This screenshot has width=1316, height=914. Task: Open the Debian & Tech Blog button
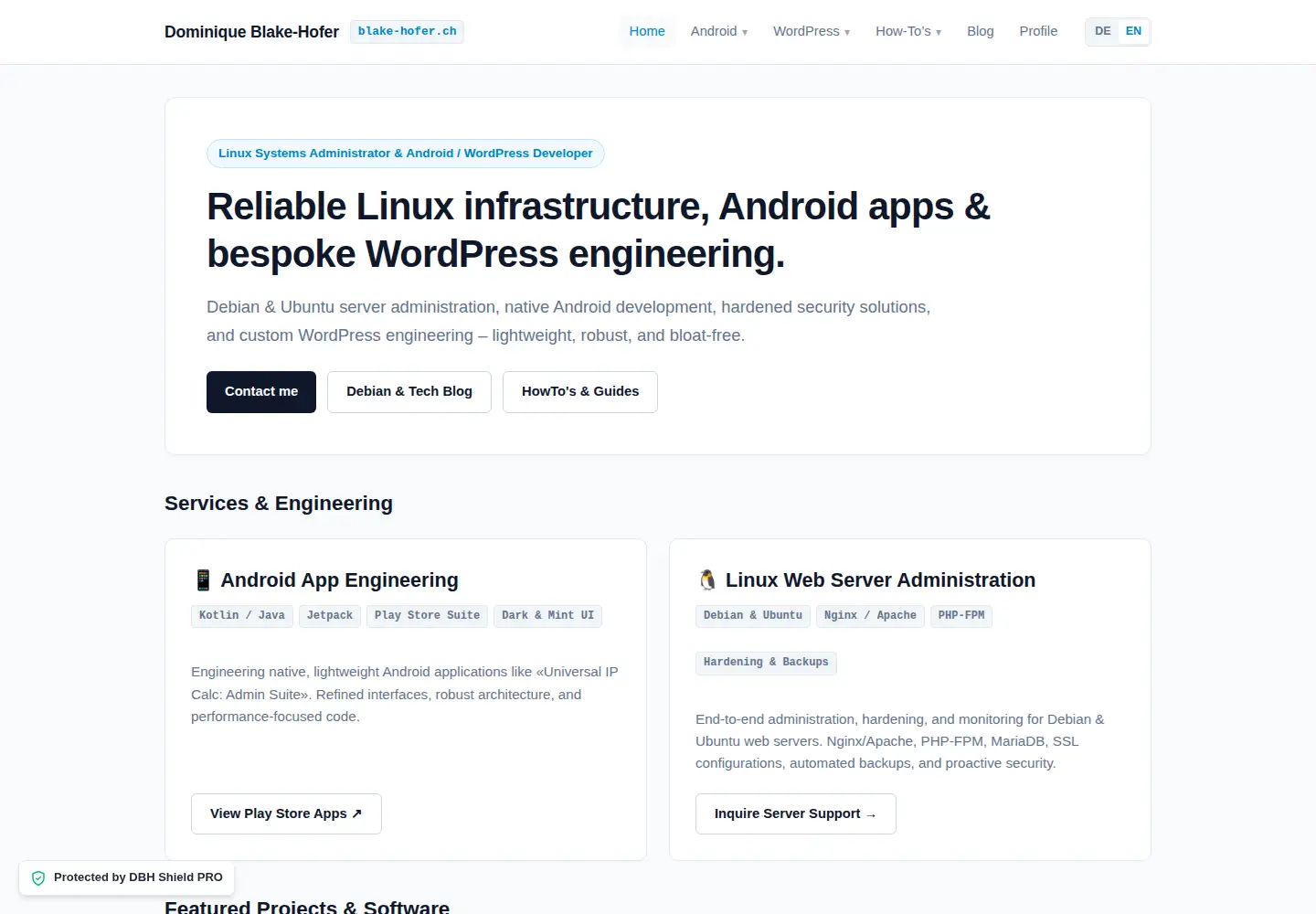[409, 392]
